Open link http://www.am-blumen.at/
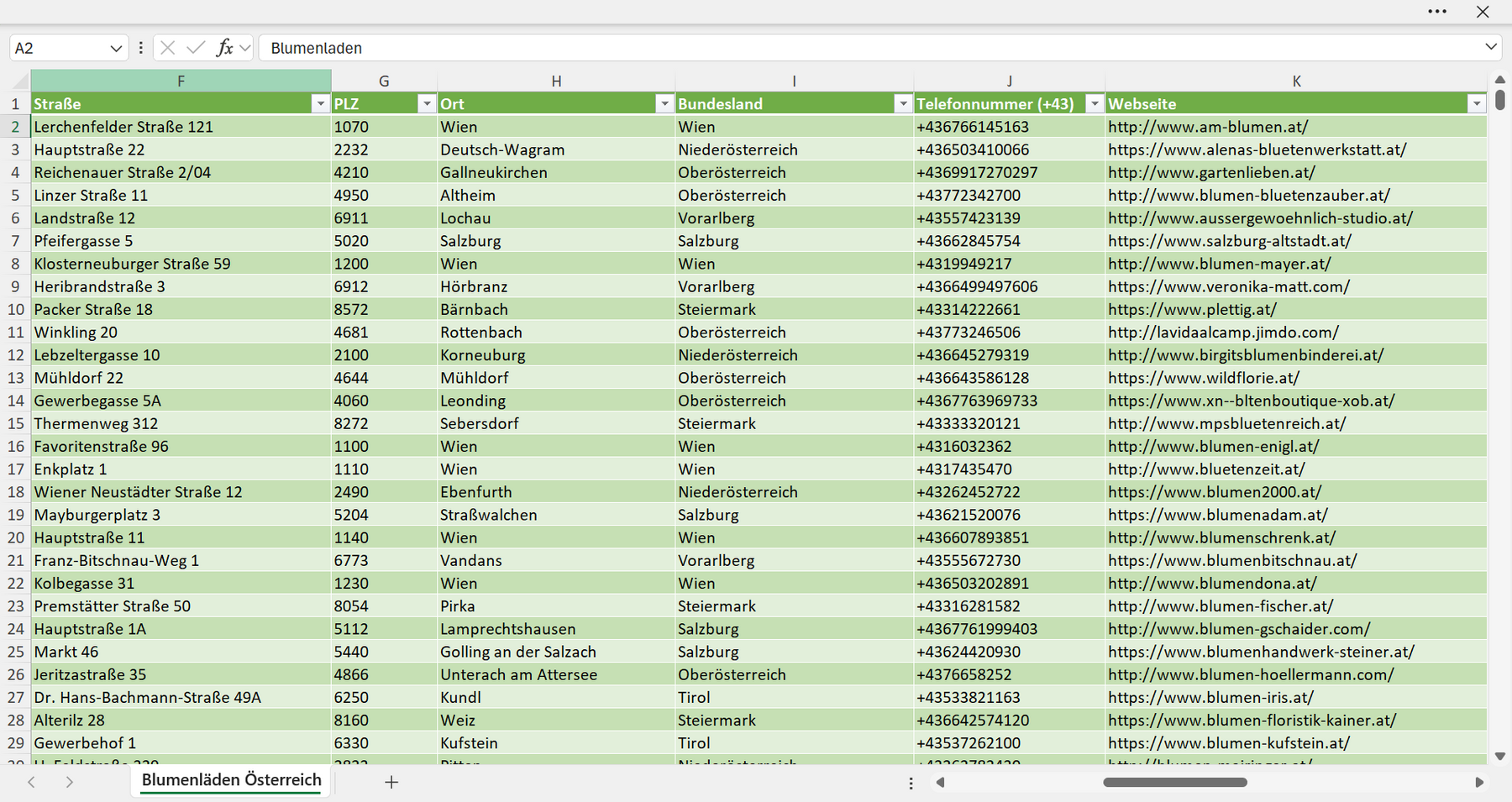The image size is (1512, 802). point(1208,127)
